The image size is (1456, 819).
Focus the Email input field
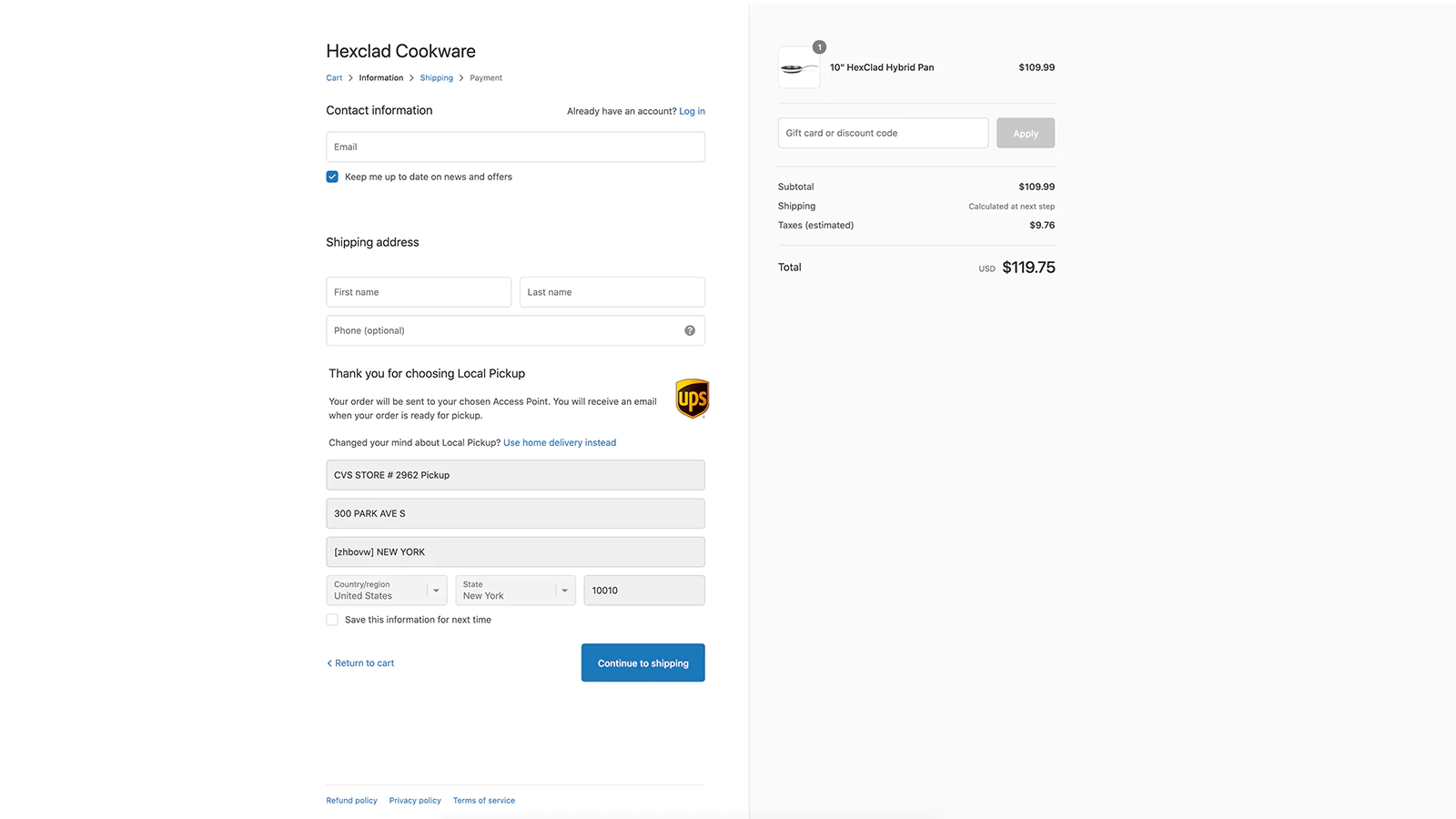coord(515,147)
